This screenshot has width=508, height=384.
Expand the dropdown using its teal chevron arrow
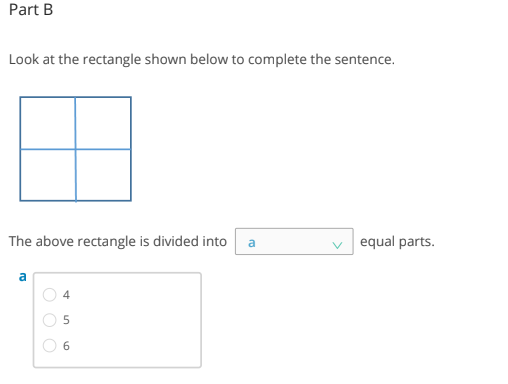tap(337, 245)
